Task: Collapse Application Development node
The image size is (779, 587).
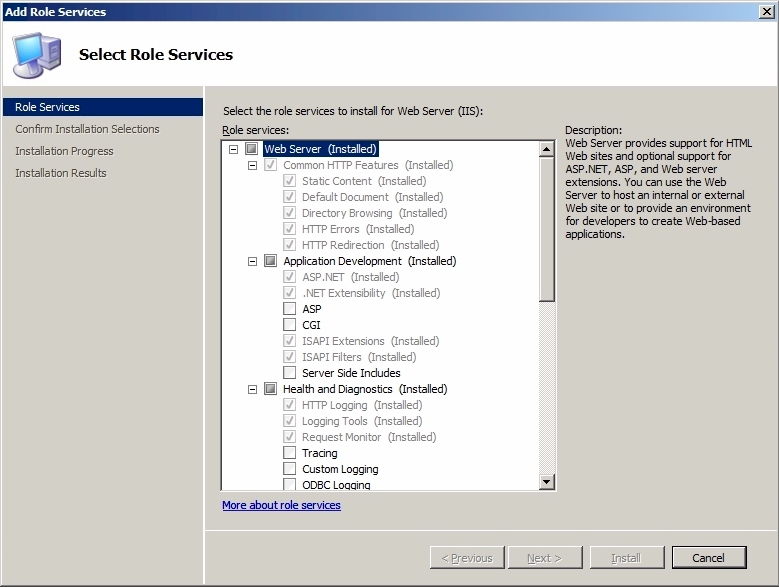Action: (x=252, y=261)
